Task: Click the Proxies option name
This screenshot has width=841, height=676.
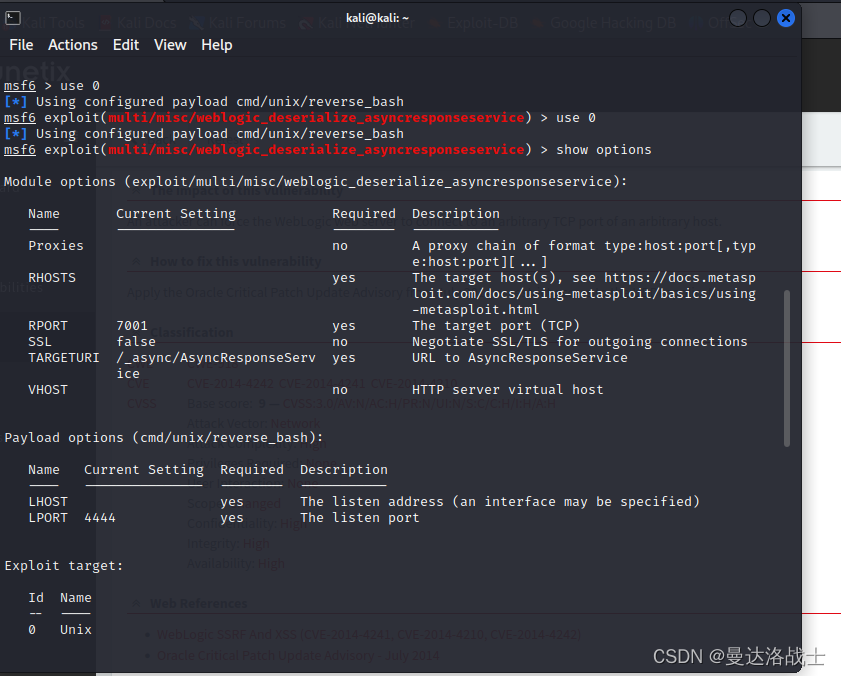Action: click(x=56, y=246)
